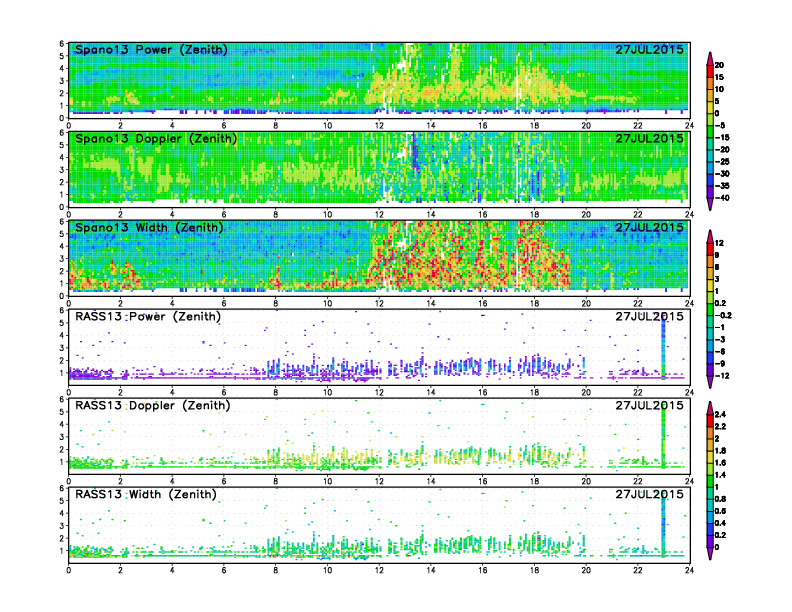
Task: Click the Spano13 Power time-height plot
Action: point(379,80)
